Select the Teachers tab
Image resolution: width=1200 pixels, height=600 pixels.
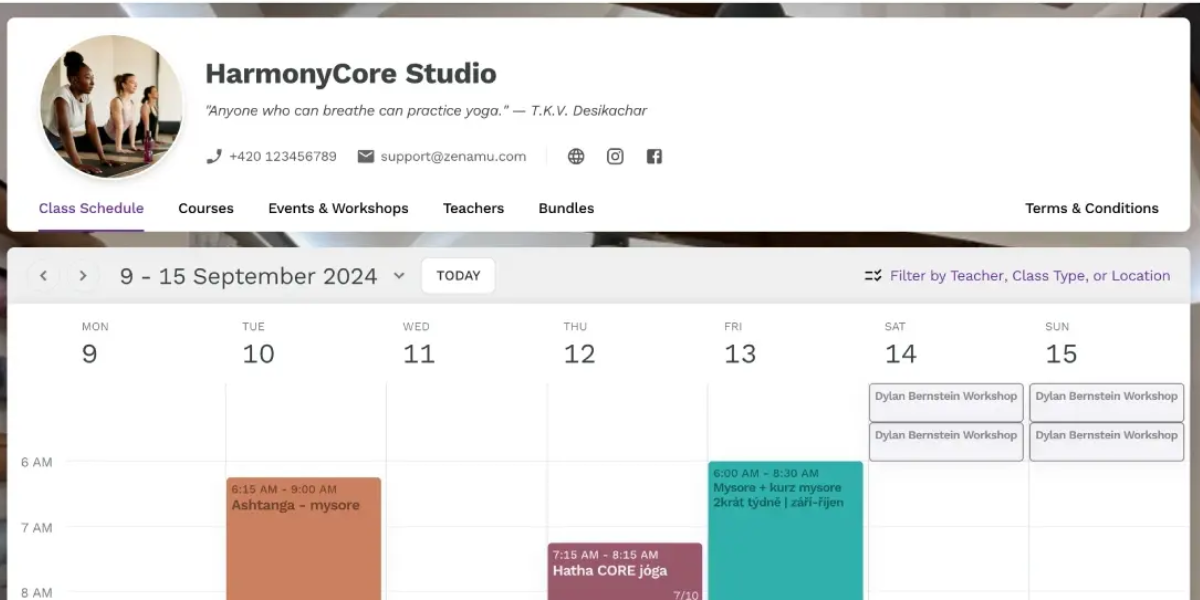[x=473, y=208]
